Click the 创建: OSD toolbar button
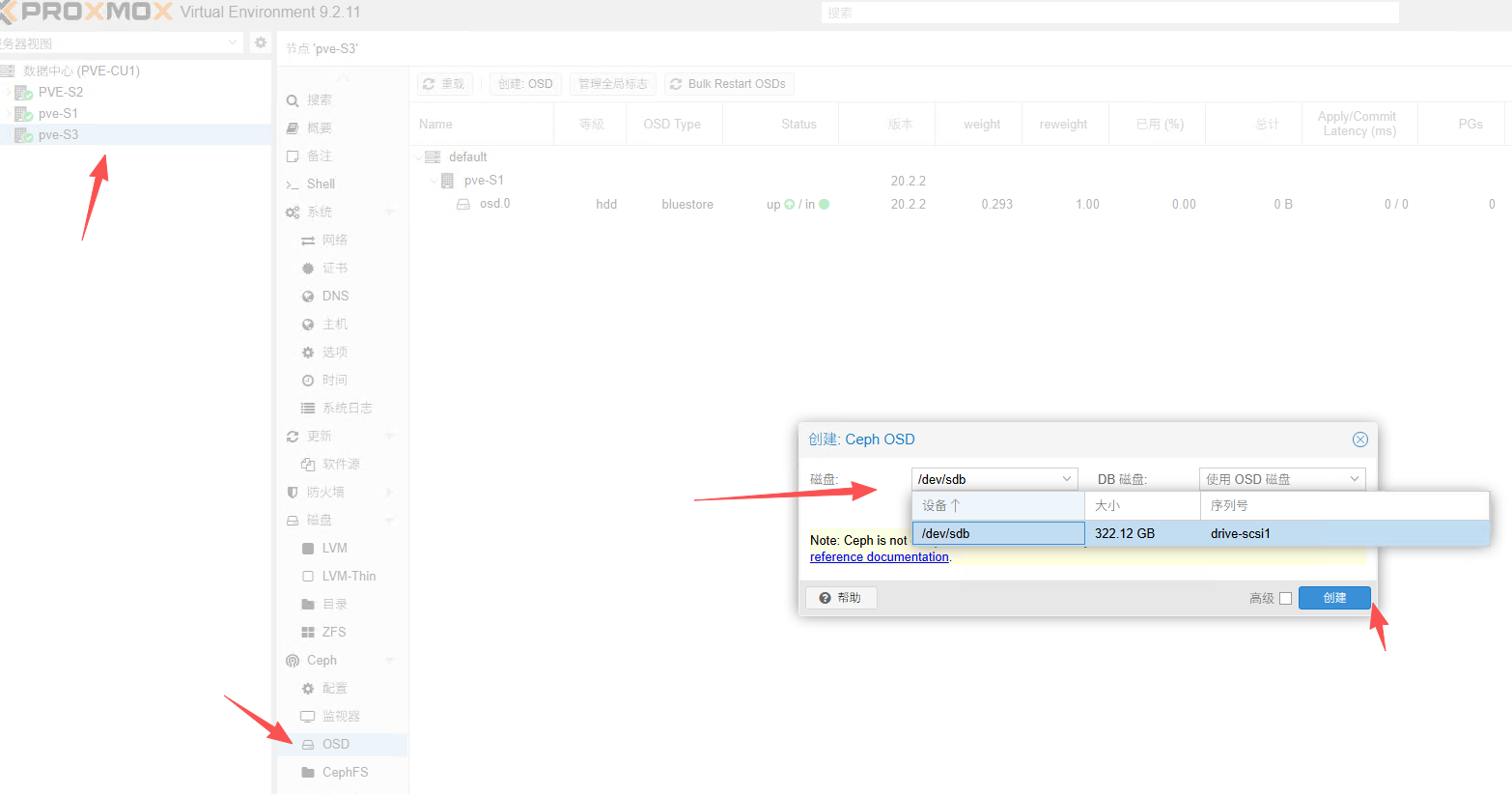1512x794 pixels. coord(525,84)
